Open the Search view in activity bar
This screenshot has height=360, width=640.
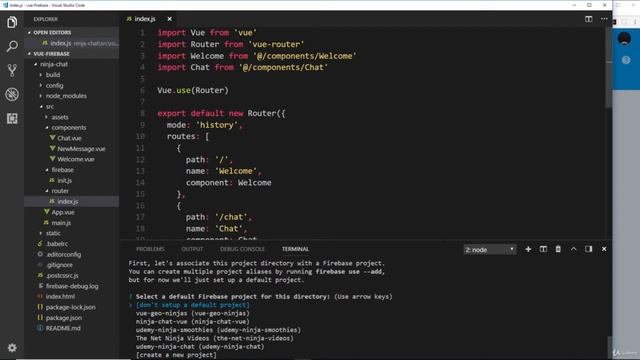pyautogui.click(x=12, y=46)
